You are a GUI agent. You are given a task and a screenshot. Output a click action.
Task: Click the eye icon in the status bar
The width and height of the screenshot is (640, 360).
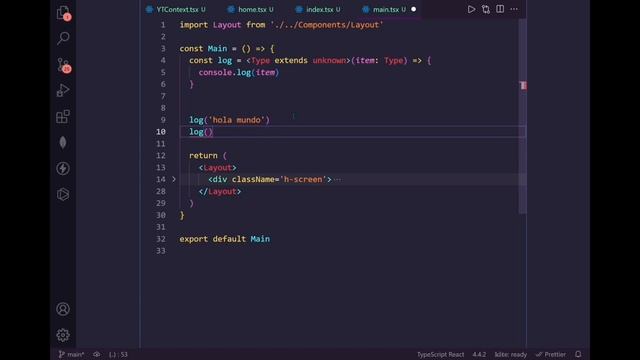(x=96, y=354)
